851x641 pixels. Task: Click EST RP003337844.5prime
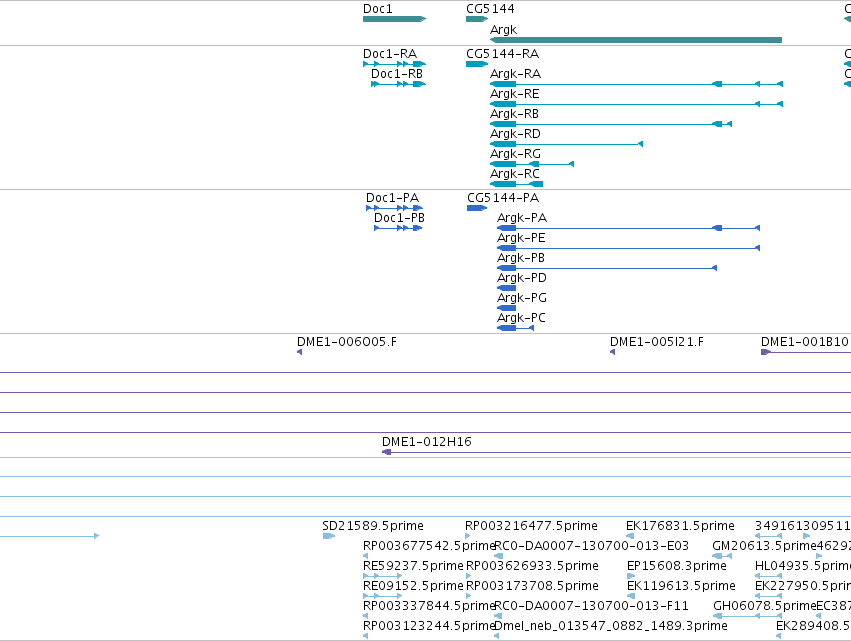tap(366, 616)
